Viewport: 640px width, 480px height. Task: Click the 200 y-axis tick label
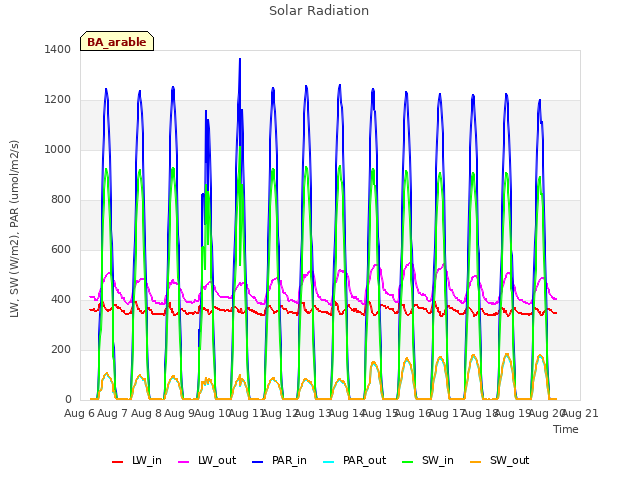(61, 350)
